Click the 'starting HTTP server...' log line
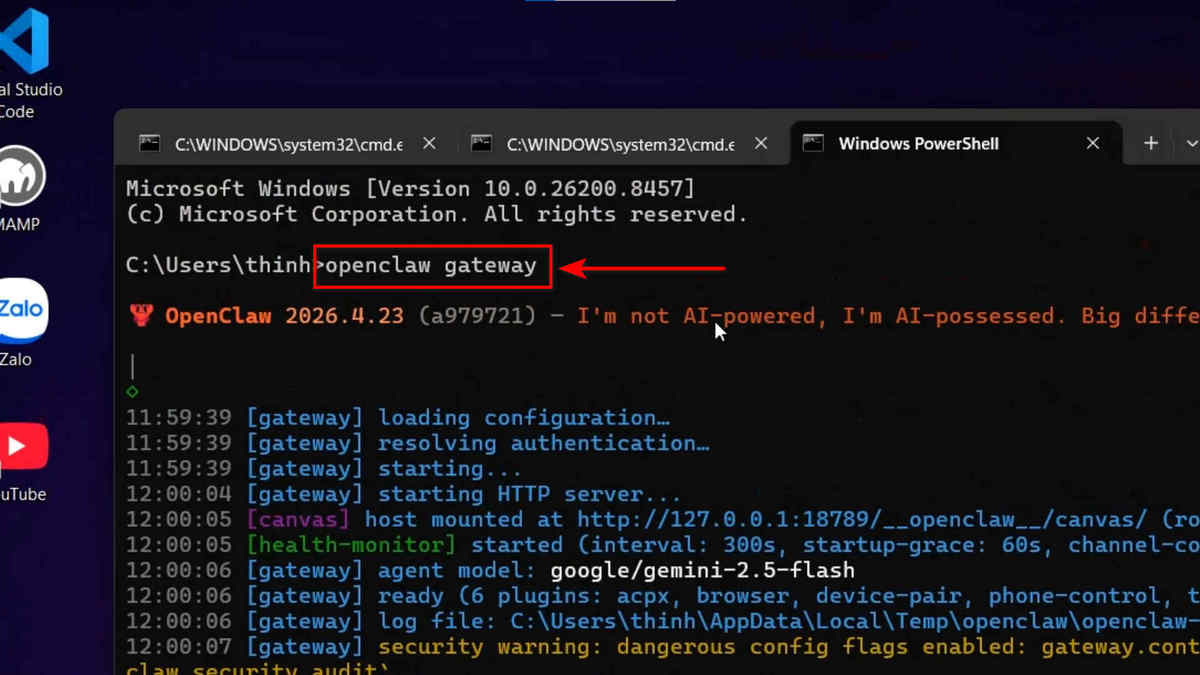 click(404, 494)
